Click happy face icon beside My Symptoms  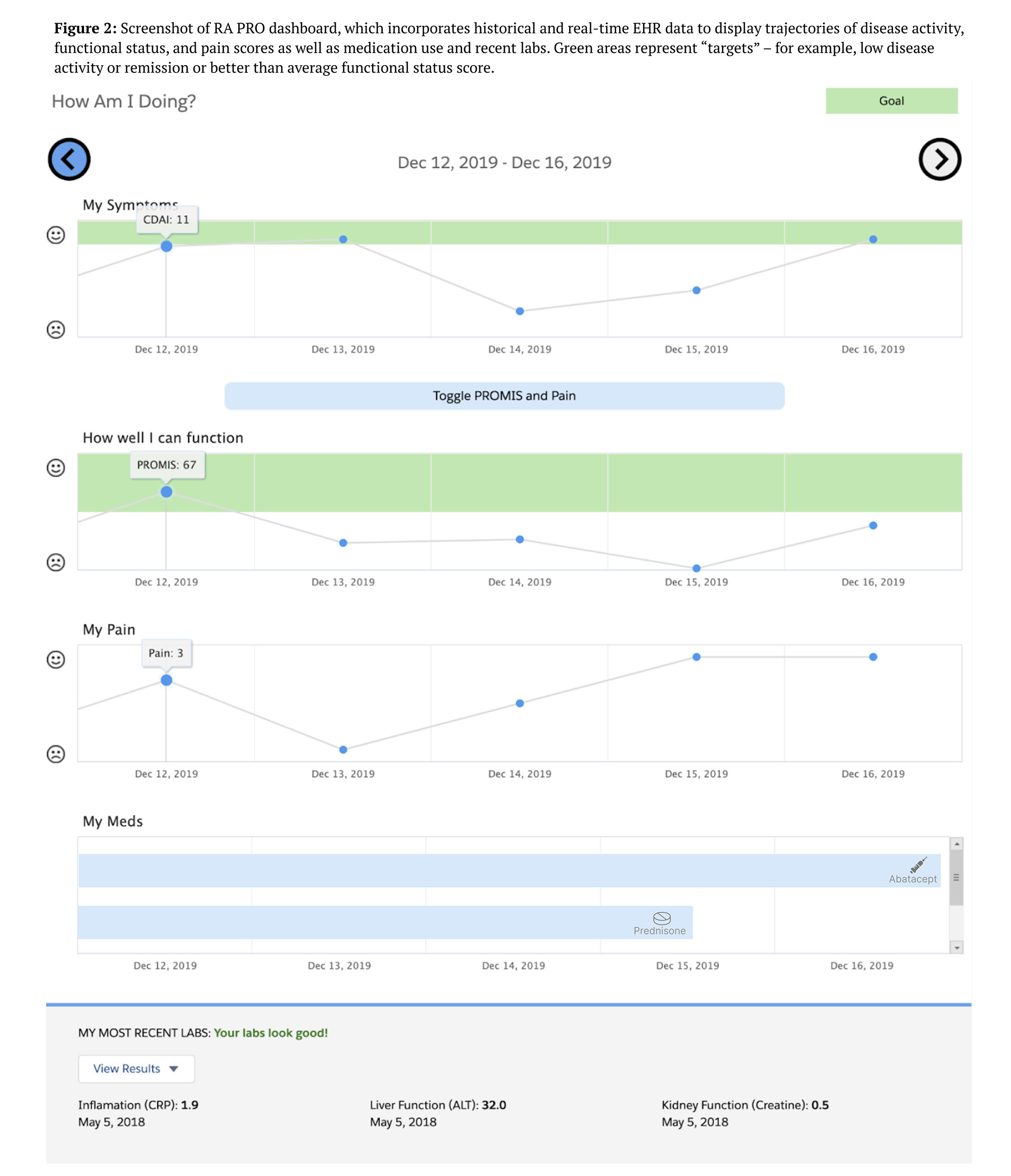pyautogui.click(x=56, y=235)
